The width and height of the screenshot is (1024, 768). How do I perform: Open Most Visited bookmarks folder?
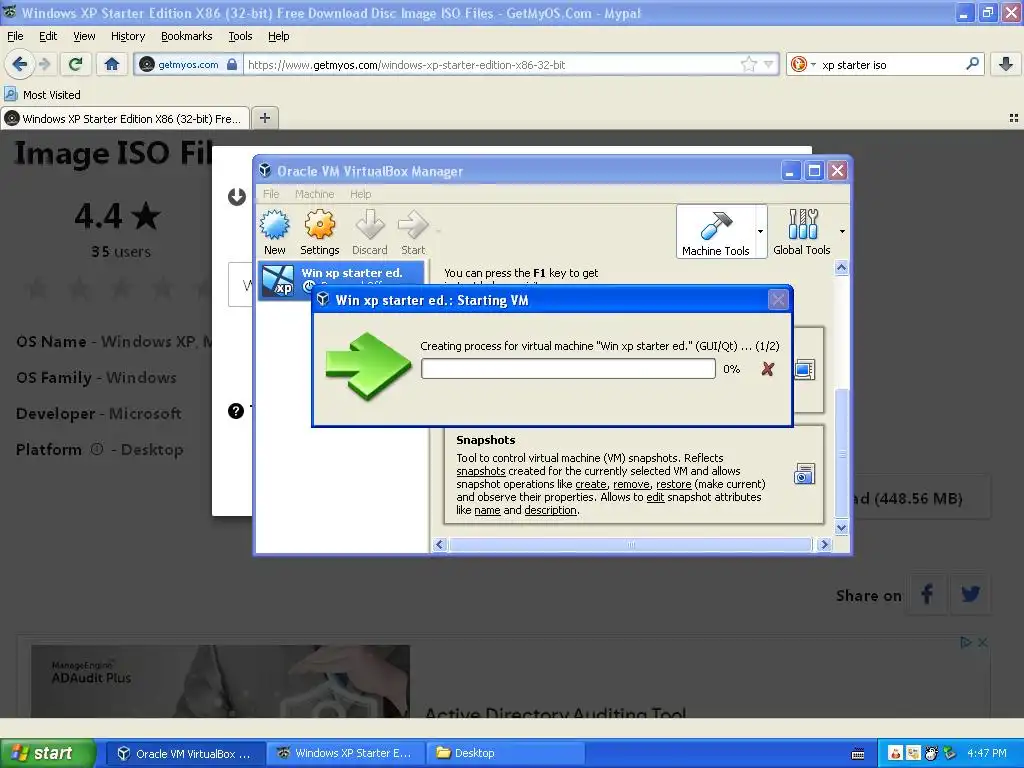42,95
